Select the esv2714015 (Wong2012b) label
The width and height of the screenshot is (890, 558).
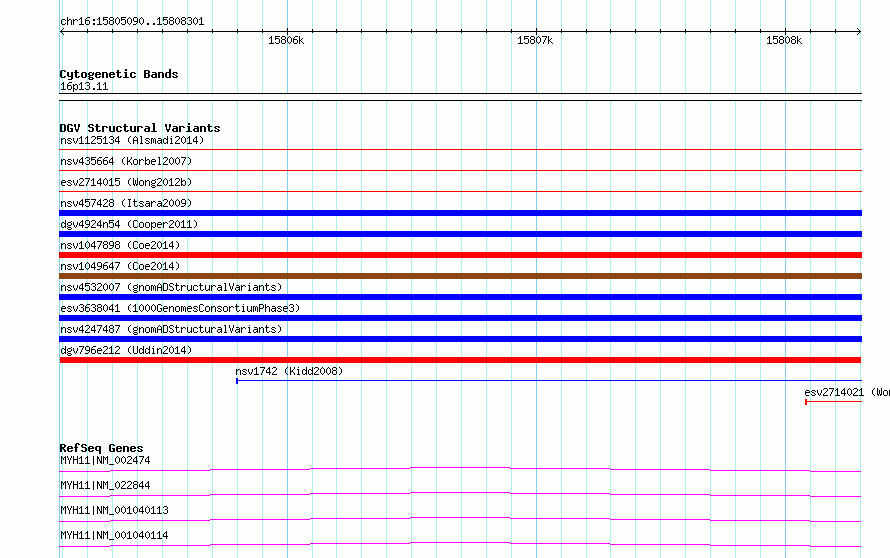126,182
